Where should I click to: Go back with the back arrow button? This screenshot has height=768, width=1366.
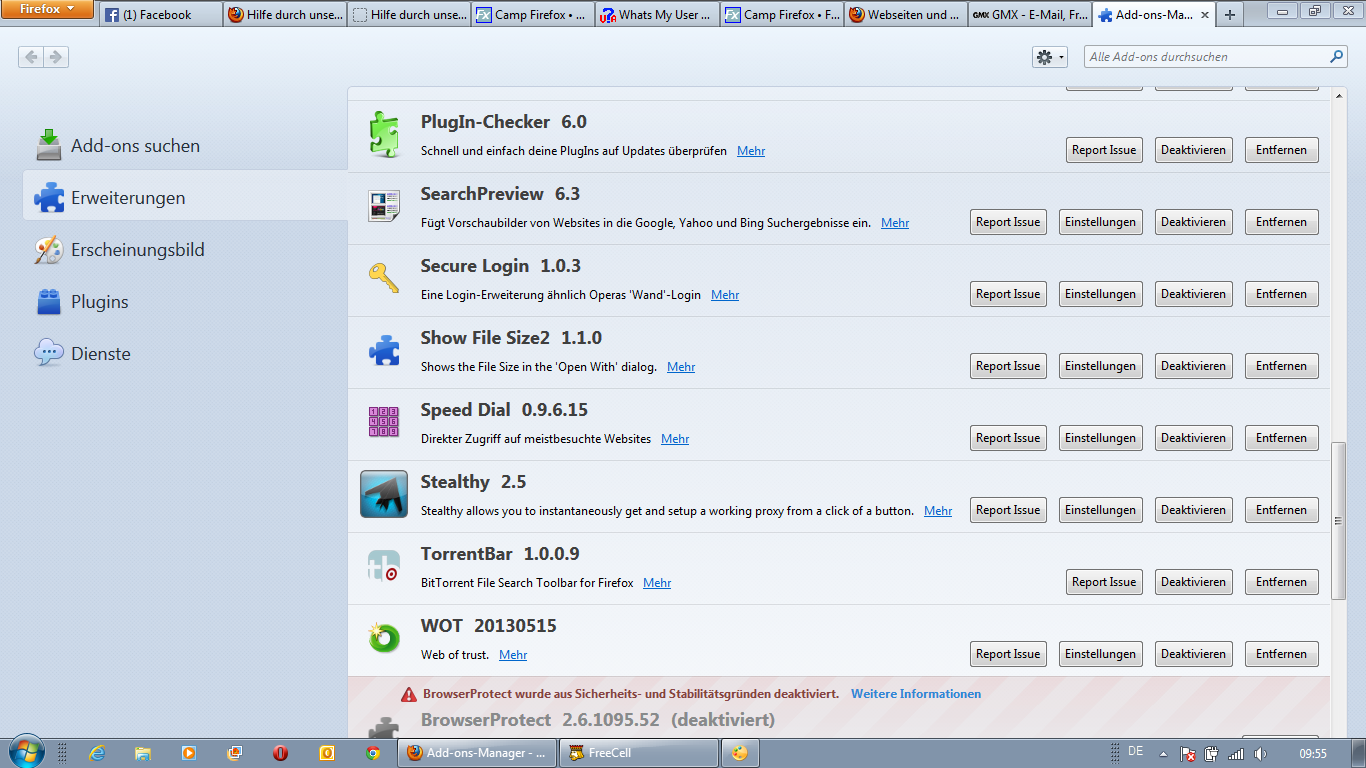pyautogui.click(x=31, y=57)
